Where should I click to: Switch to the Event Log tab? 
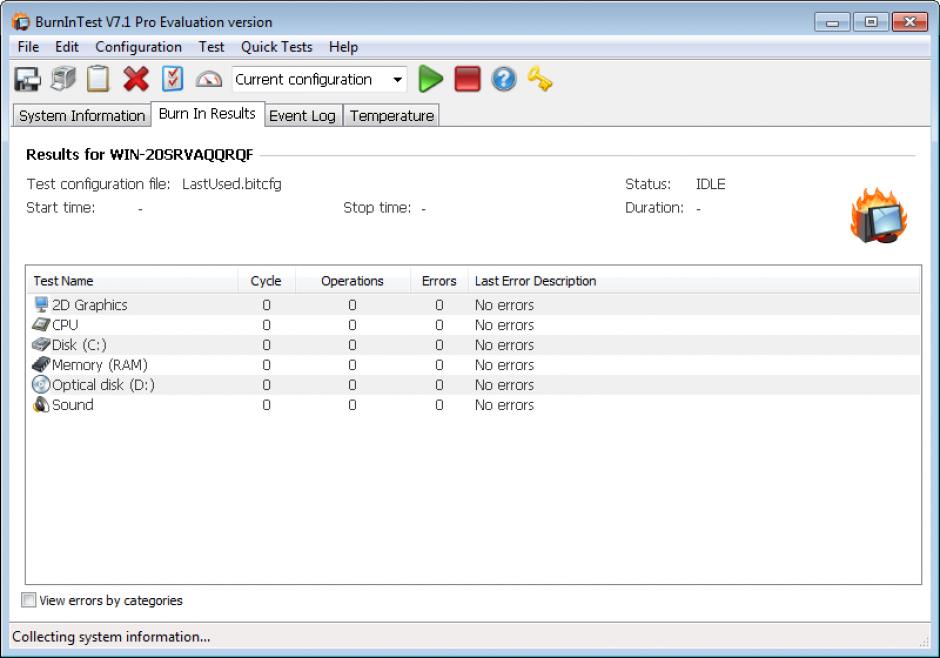[302, 116]
